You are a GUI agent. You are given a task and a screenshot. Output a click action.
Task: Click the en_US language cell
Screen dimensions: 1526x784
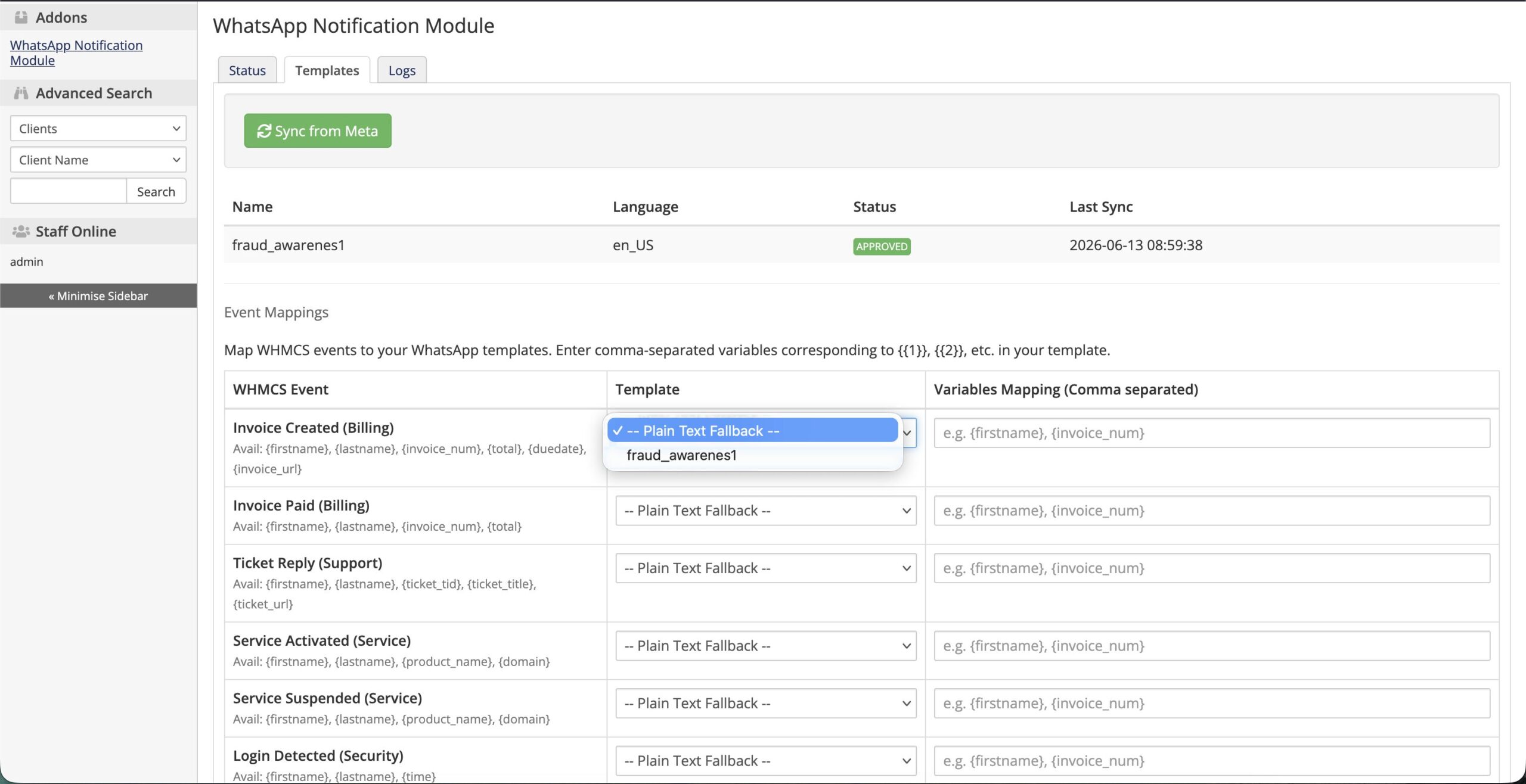pos(633,245)
